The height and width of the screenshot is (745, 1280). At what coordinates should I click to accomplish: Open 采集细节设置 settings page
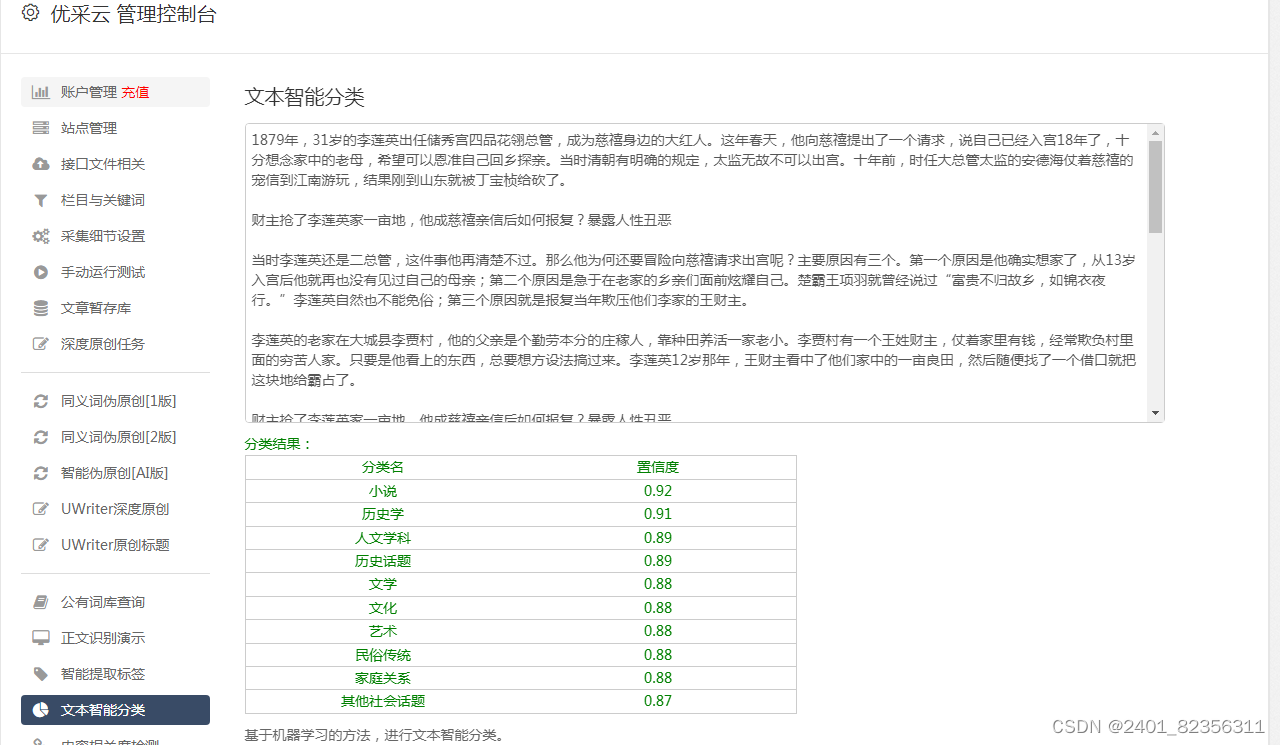click(115, 236)
